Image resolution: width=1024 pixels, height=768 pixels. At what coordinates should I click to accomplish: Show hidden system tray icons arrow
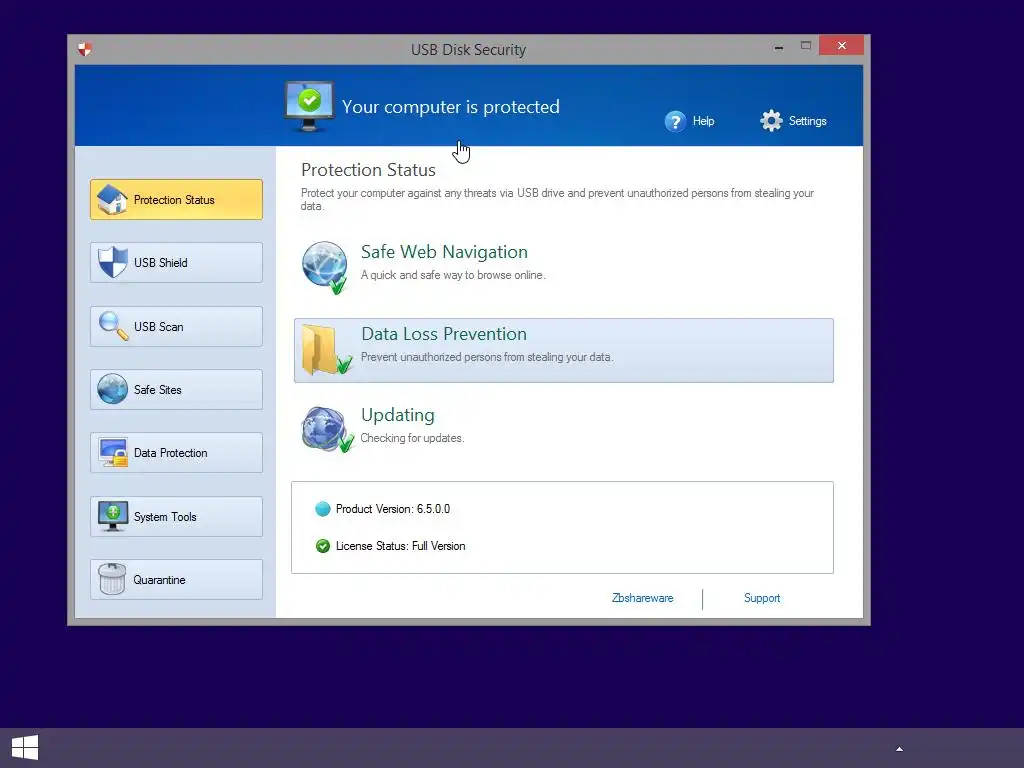pyautogui.click(x=899, y=749)
